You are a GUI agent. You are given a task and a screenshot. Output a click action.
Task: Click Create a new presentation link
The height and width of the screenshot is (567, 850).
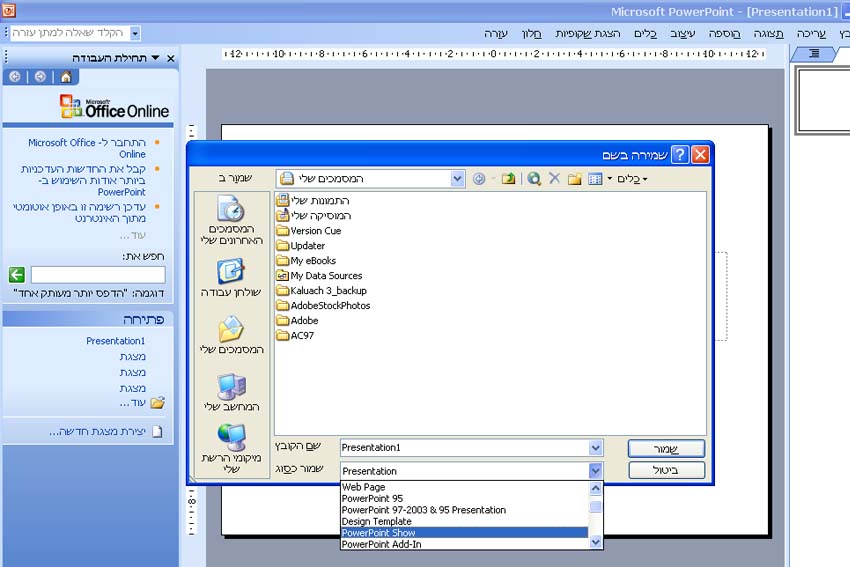click(97, 432)
